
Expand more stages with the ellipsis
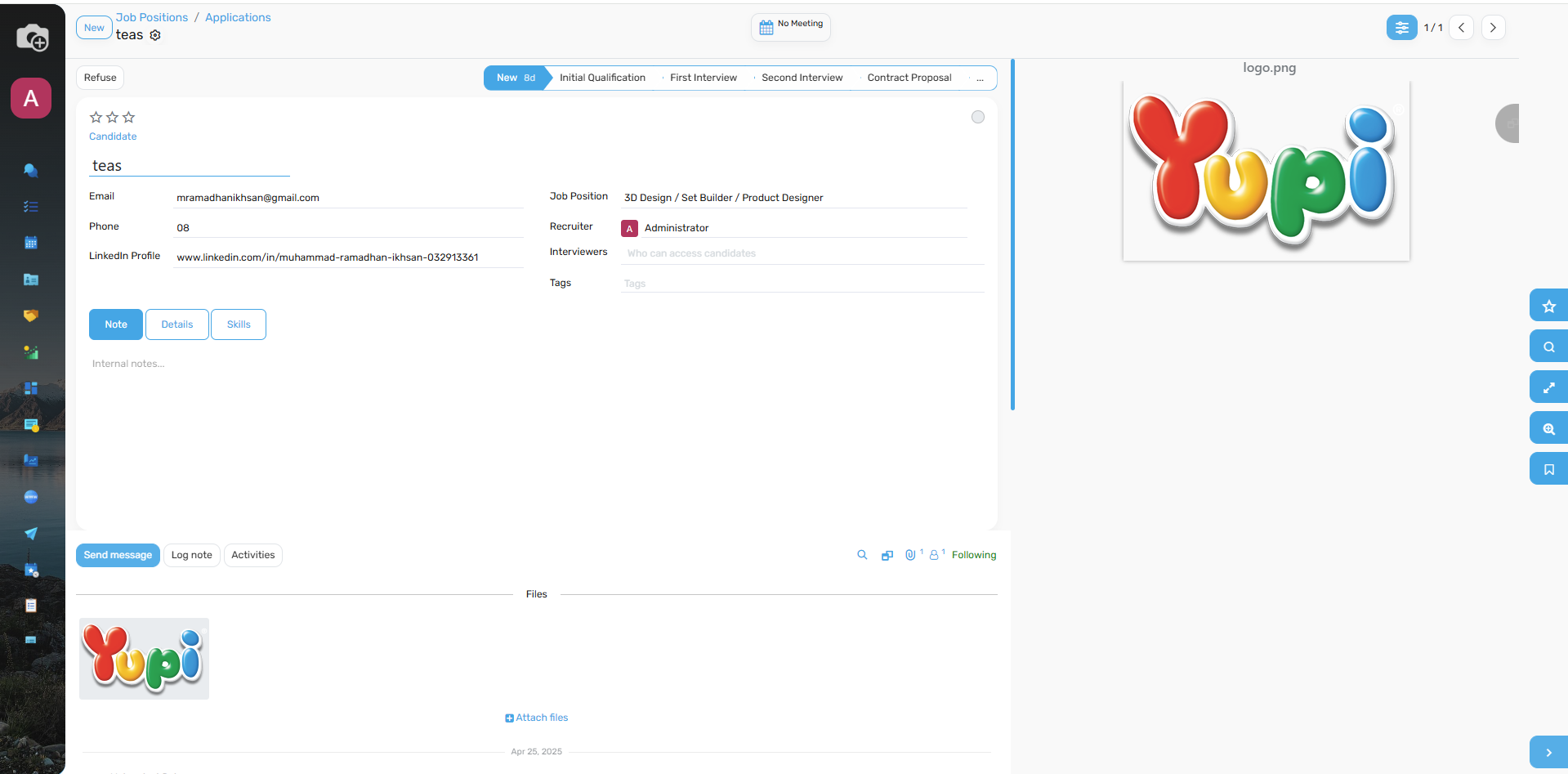980,78
